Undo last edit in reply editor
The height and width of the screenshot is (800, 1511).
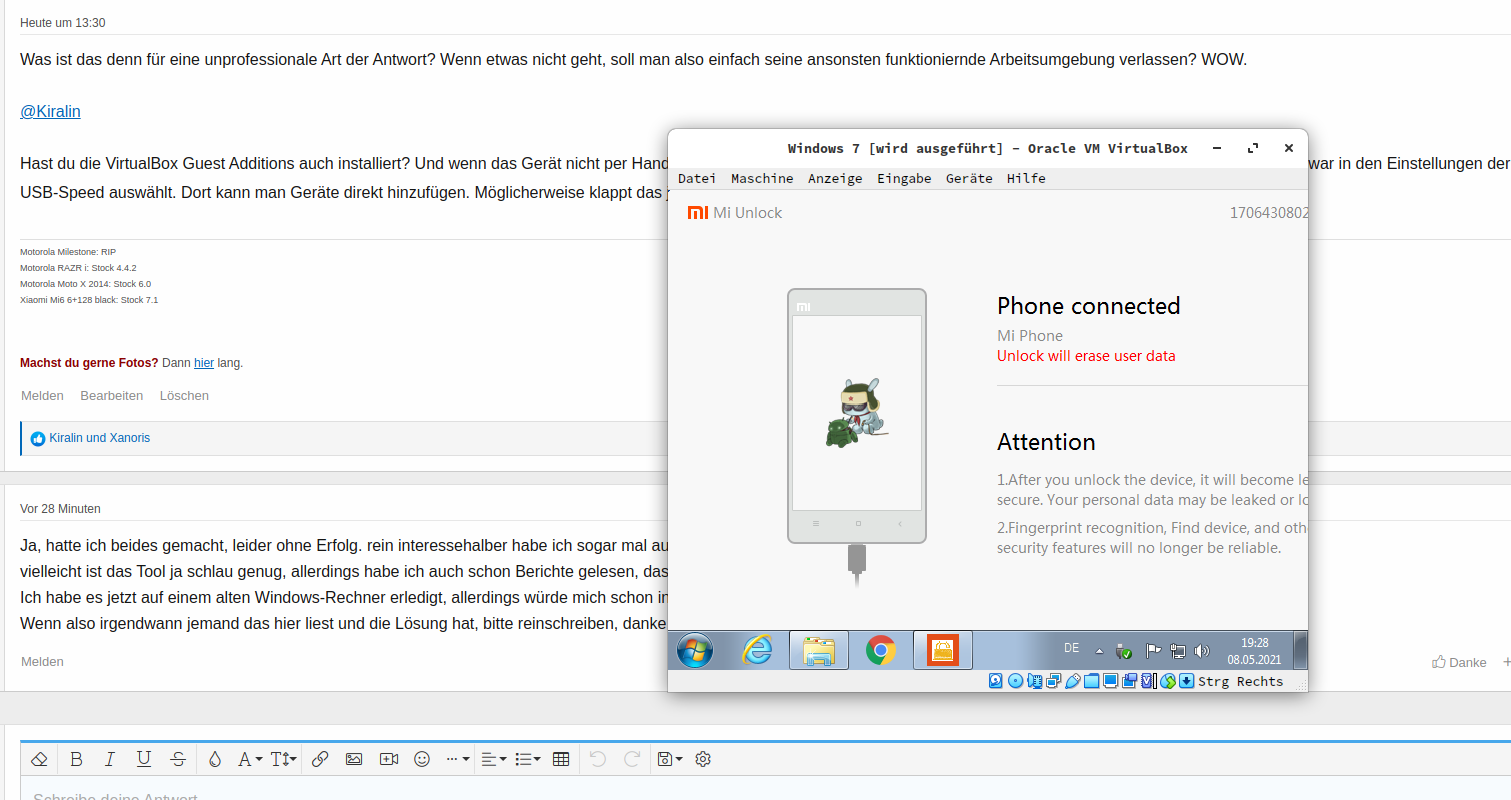(x=598, y=759)
